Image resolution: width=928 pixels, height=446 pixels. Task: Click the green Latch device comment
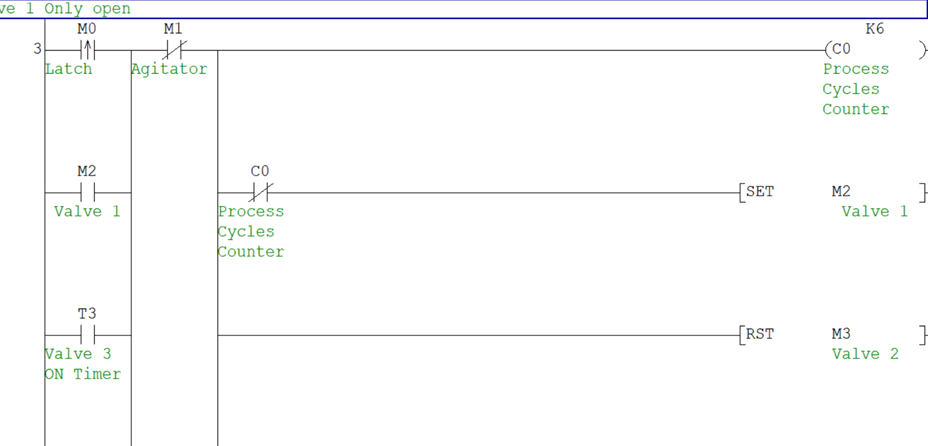click(69, 70)
